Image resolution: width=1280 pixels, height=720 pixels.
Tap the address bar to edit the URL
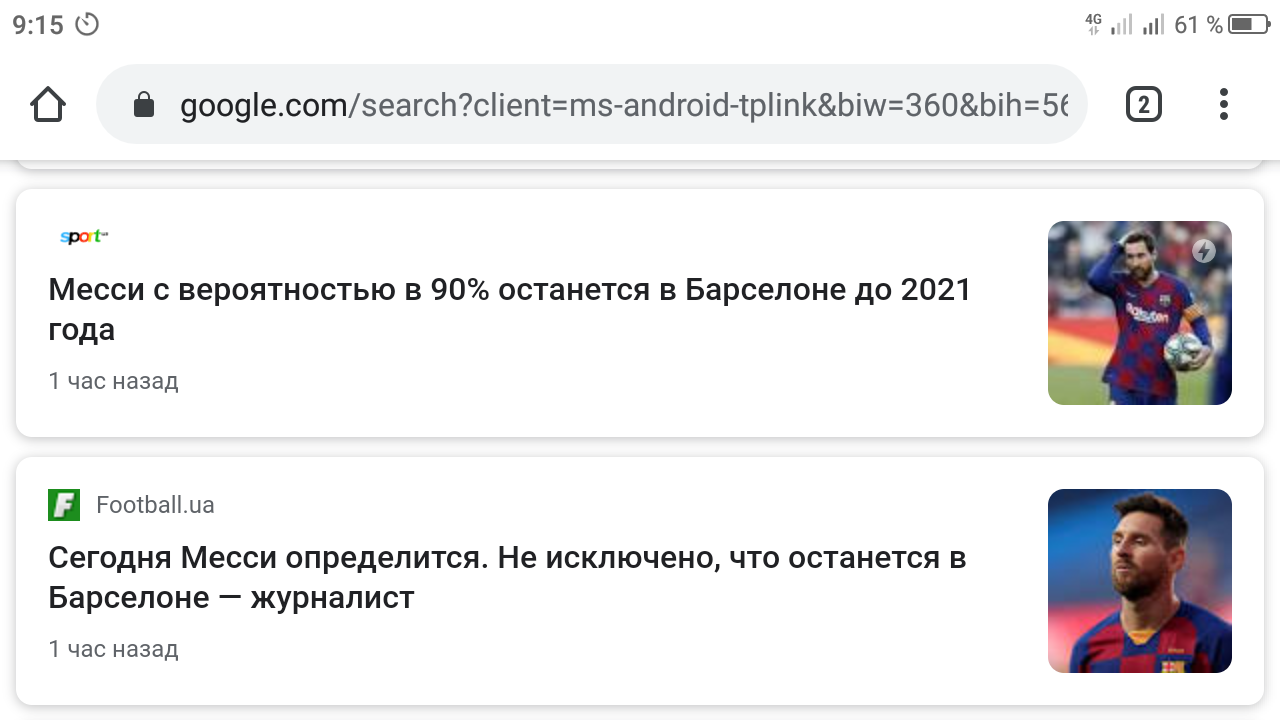pyautogui.click(x=600, y=104)
